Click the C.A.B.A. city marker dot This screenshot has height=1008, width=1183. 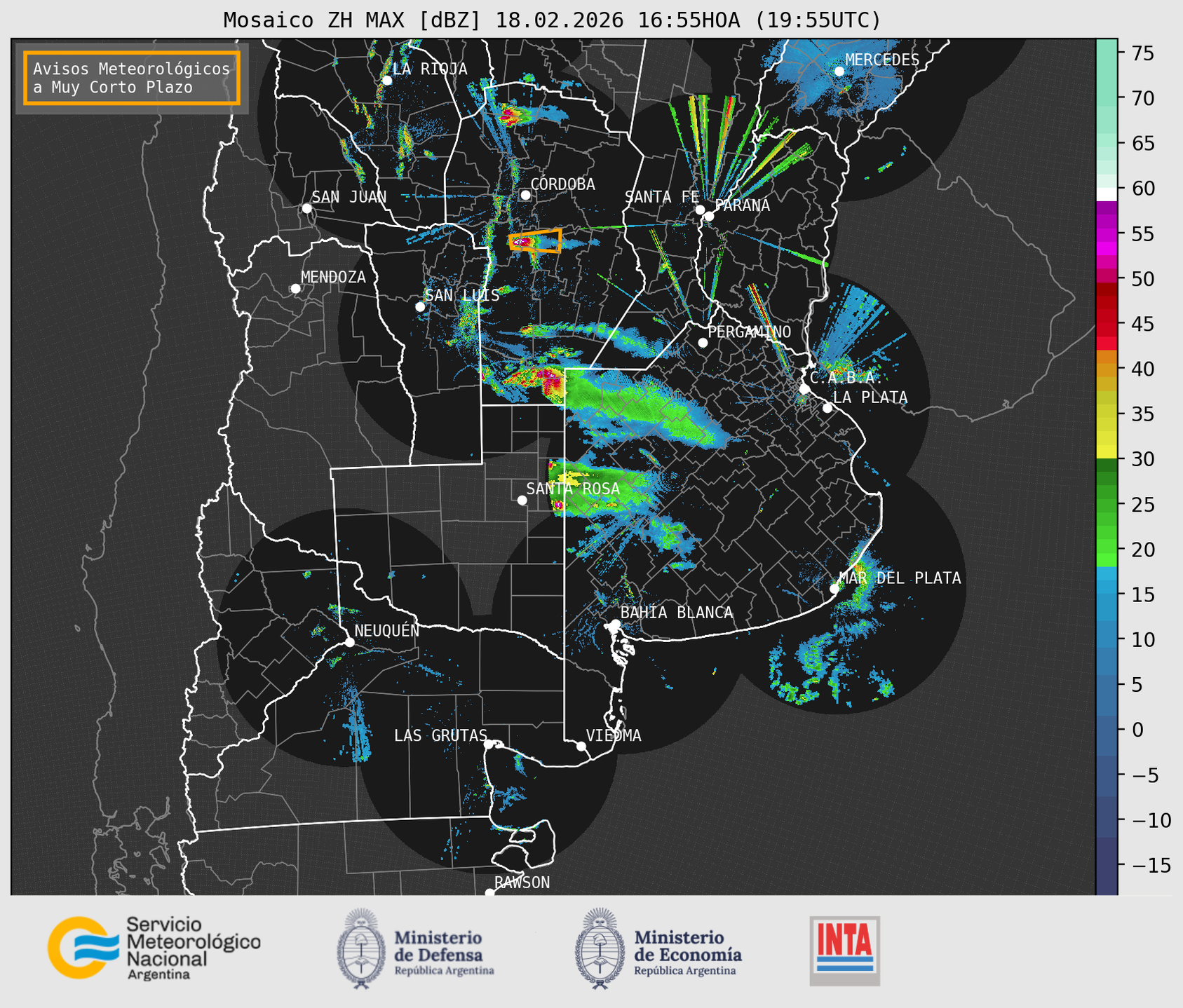click(804, 389)
